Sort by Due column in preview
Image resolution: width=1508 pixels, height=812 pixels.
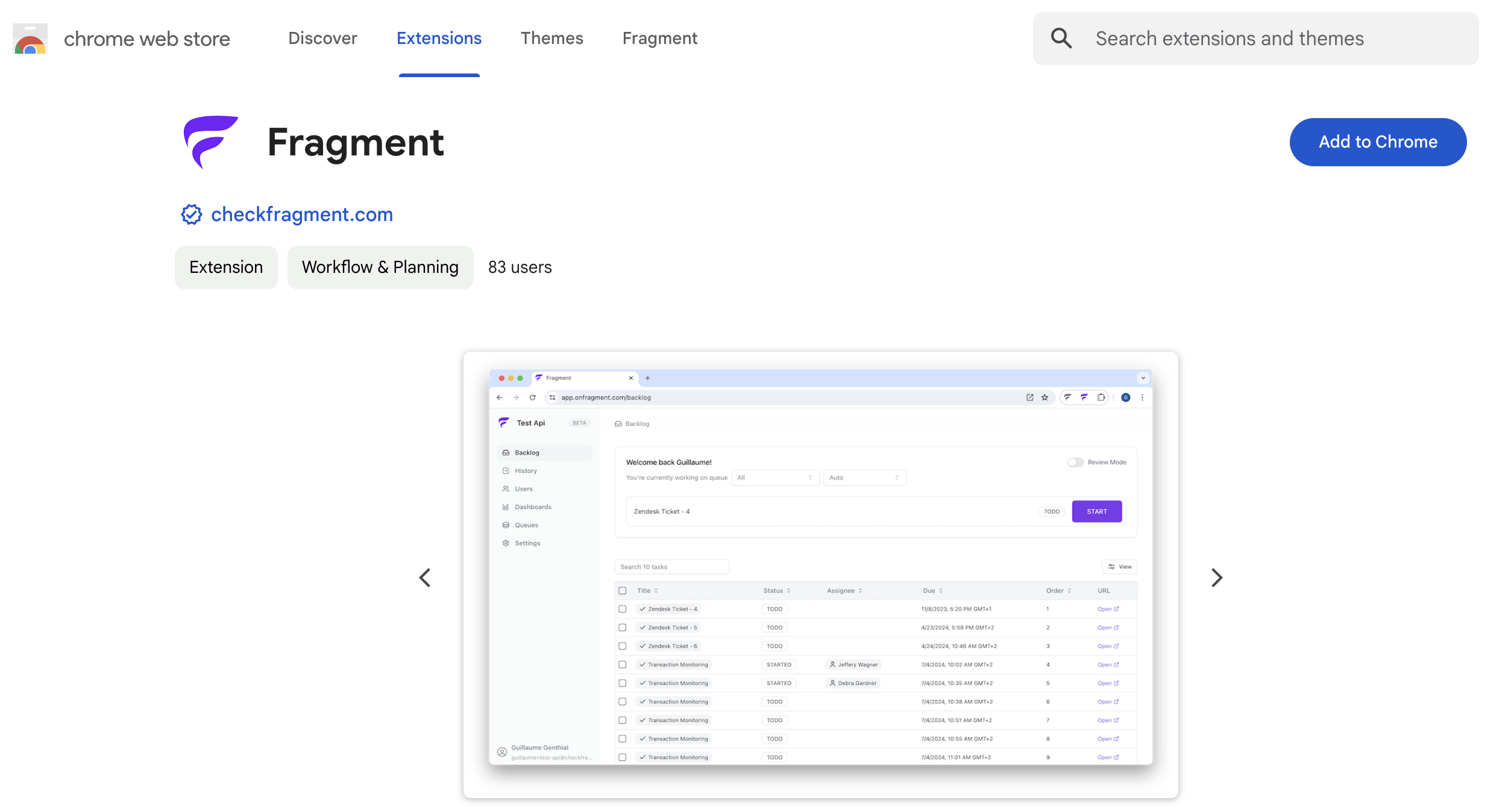point(932,591)
